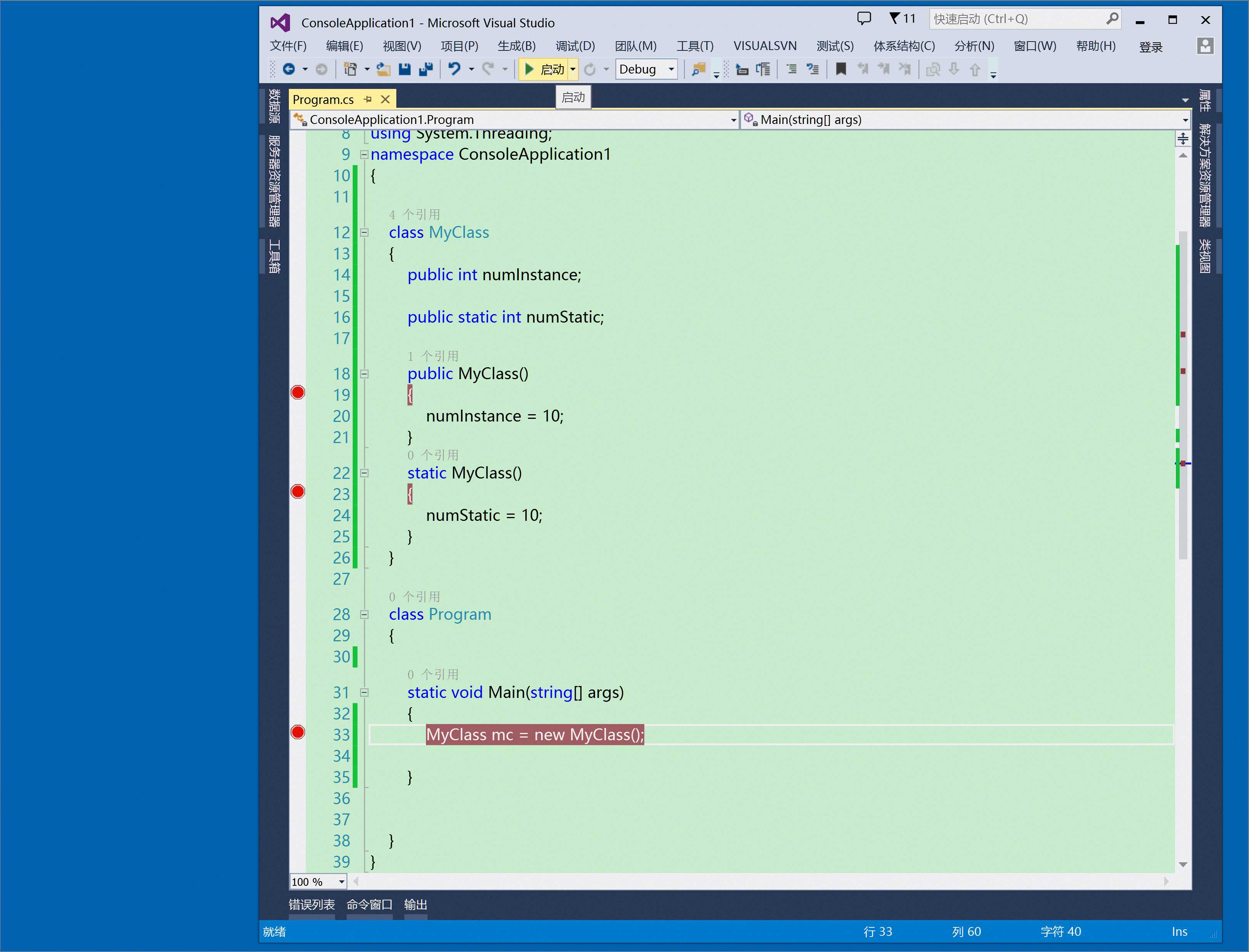The width and height of the screenshot is (1249, 952).
Task: Click the clear bookmarks icon
Action: 905,69
